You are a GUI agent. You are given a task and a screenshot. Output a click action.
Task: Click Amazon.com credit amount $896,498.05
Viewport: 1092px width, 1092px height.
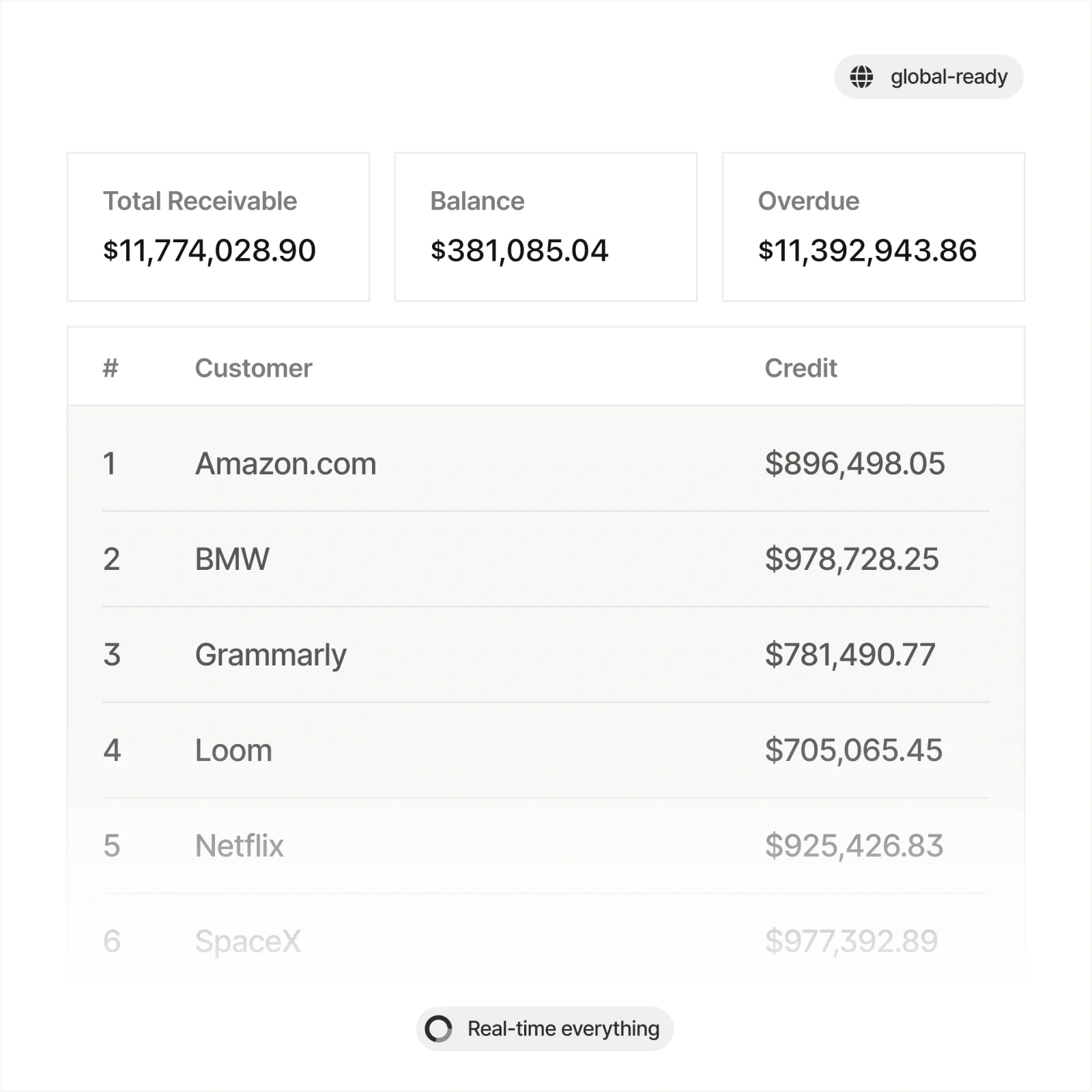click(854, 463)
